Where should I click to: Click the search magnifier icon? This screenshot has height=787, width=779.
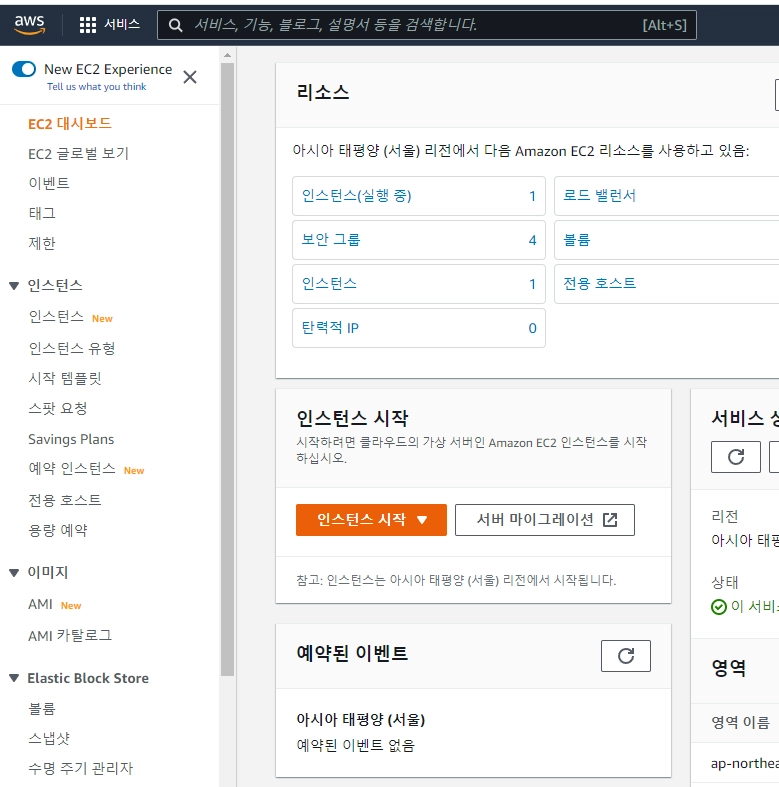[x=175, y=25]
